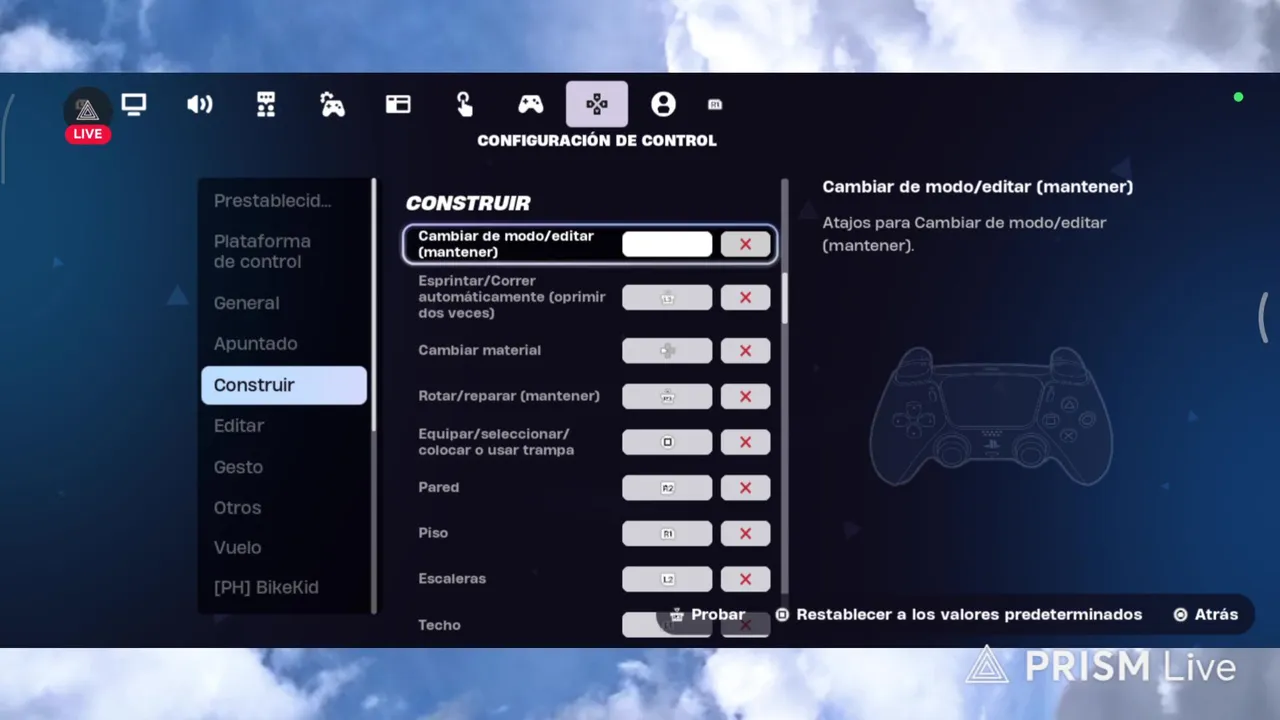Select empty binding field for Cambiar de modo/editar

click(667, 244)
